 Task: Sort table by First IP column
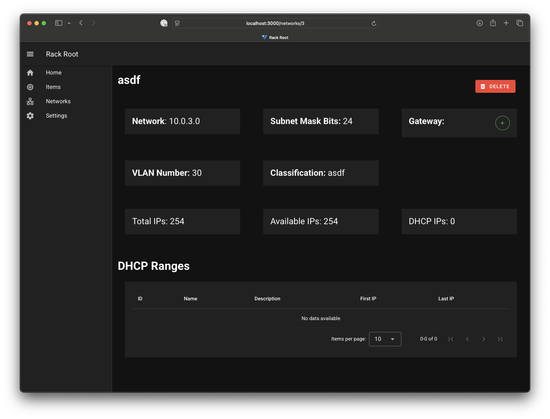[368, 299]
